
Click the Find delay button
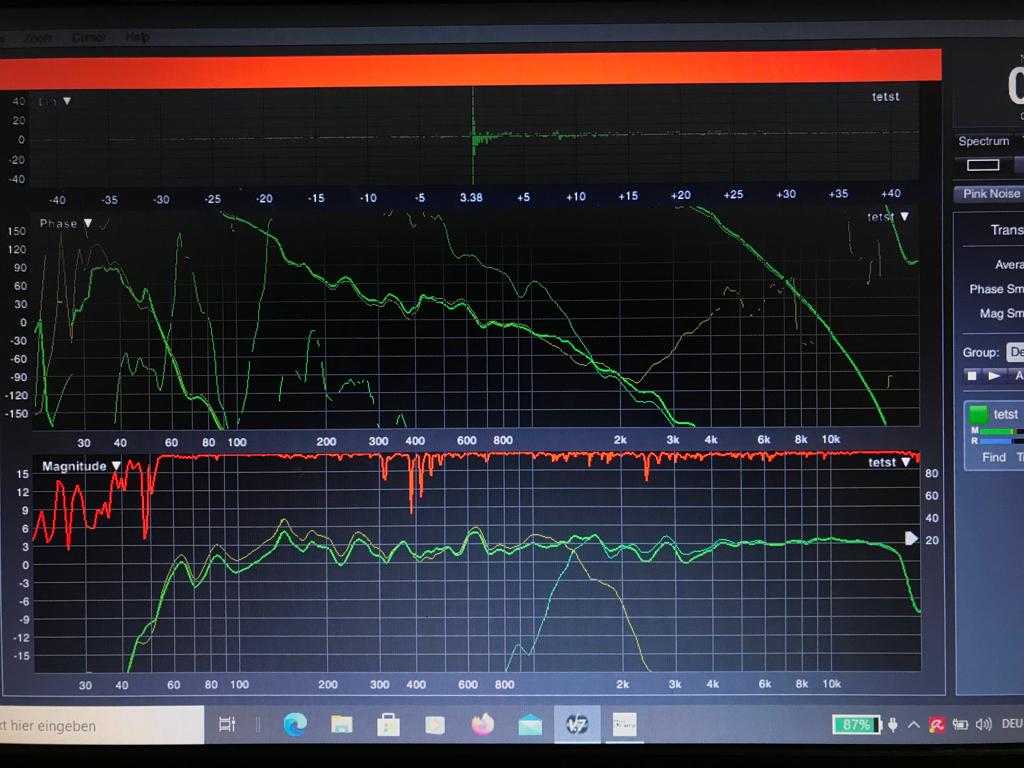993,457
